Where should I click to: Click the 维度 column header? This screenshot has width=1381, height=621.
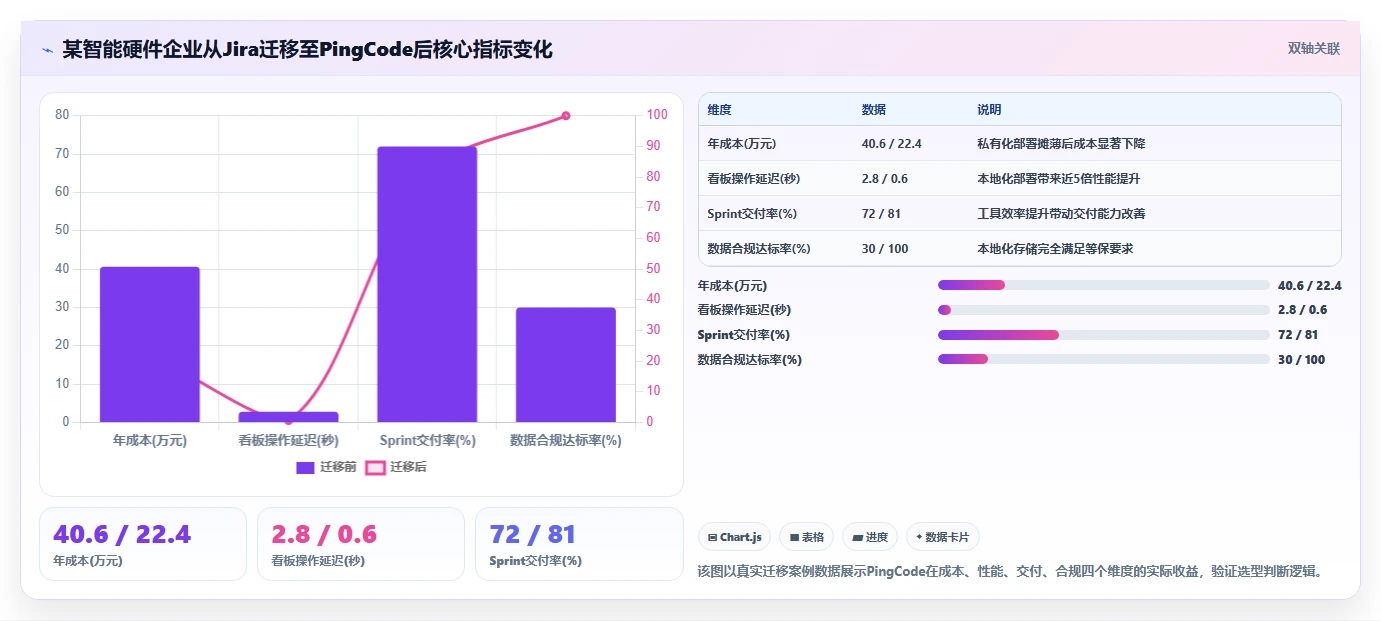[x=719, y=110]
